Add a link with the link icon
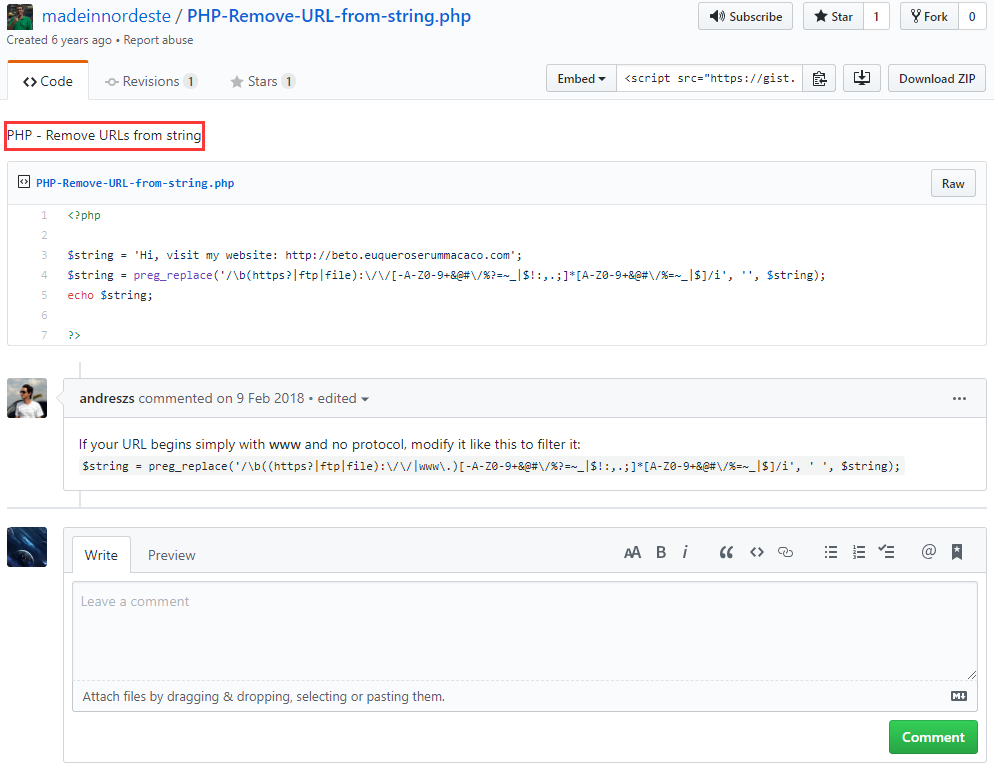This screenshot has height=769, width=994. coord(786,552)
